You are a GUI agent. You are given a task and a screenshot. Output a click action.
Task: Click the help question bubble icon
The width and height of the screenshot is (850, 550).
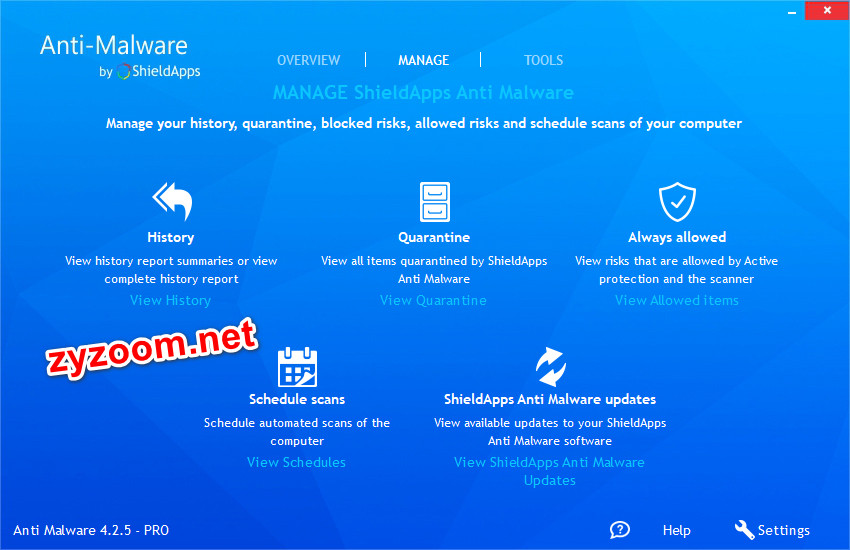pyautogui.click(x=620, y=530)
